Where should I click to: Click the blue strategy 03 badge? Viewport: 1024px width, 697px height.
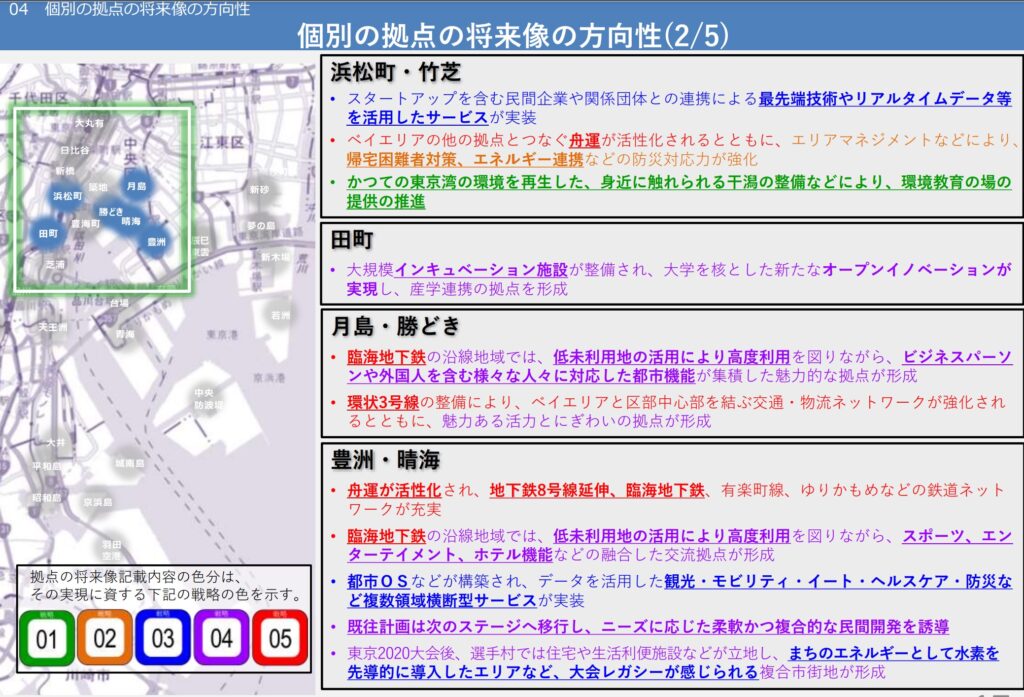(163, 638)
